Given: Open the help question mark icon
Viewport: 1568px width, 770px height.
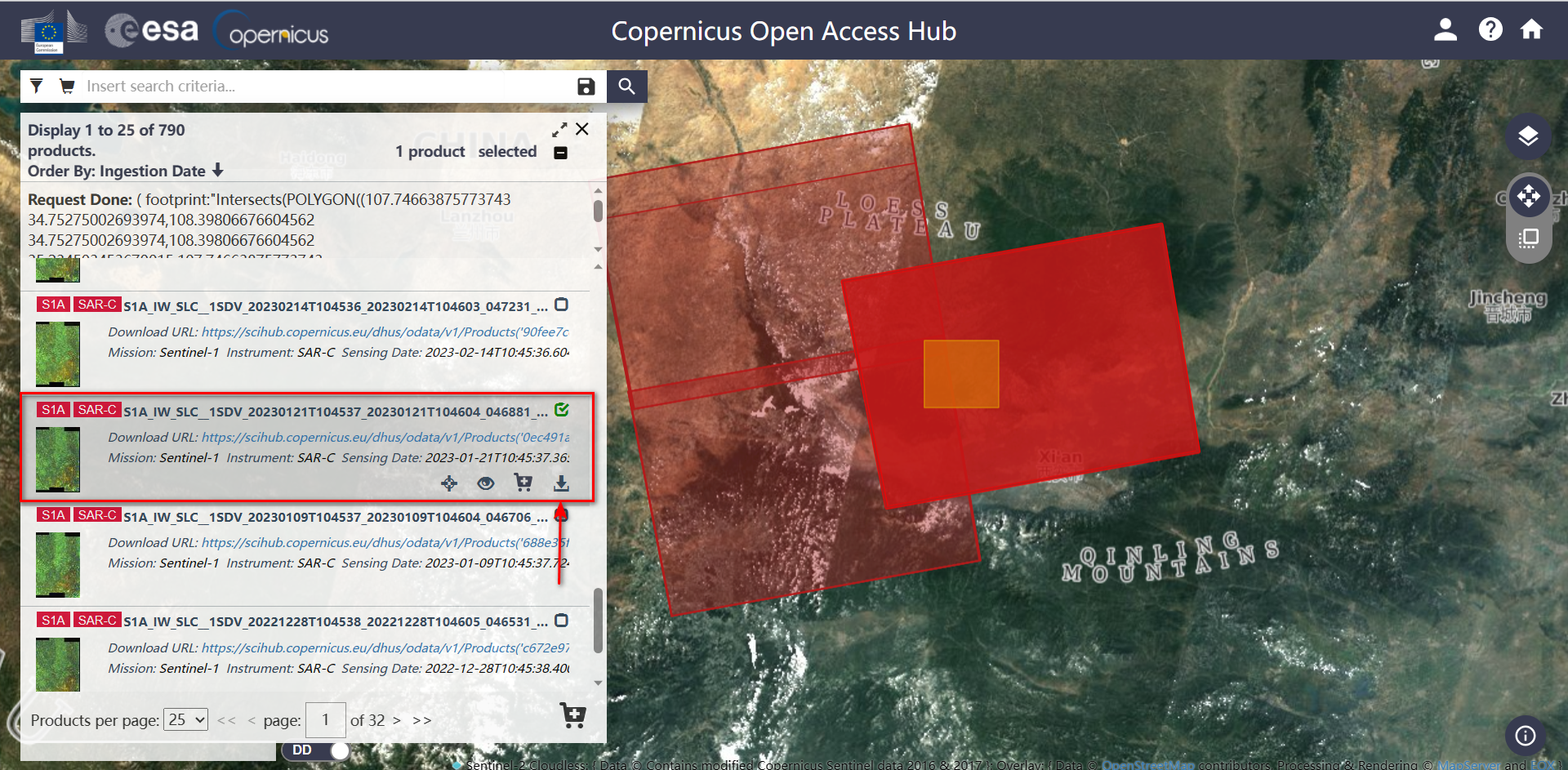Looking at the screenshot, I should coord(1490,30).
